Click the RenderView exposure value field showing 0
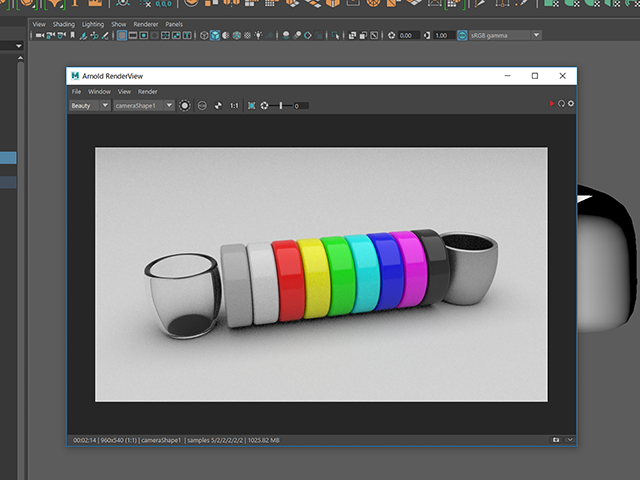This screenshot has height=480, width=640. click(x=301, y=106)
